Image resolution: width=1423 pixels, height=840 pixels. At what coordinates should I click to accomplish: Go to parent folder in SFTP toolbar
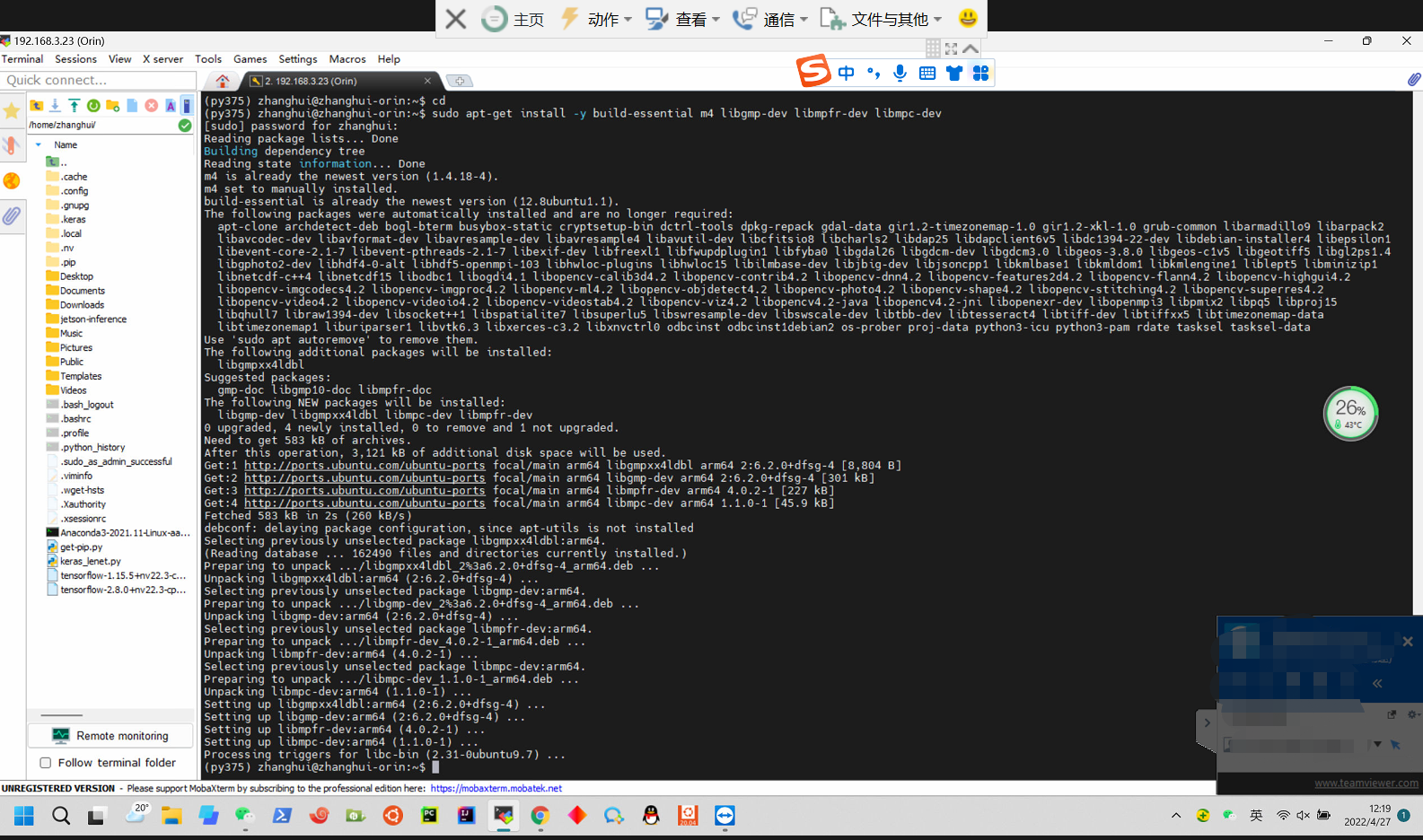(x=37, y=106)
